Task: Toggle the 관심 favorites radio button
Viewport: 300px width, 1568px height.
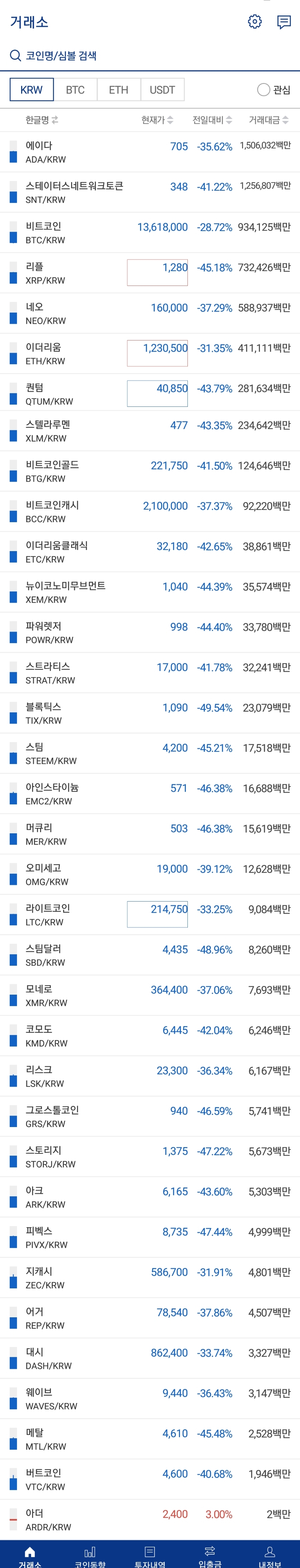Action: [x=264, y=90]
